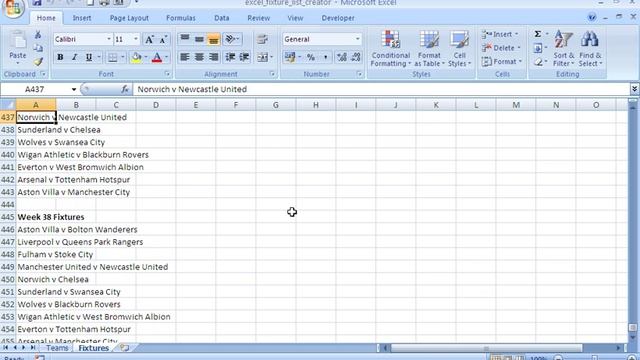The image size is (640, 360).
Task: Toggle Underline formatting
Action: pyautogui.click(x=89, y=58)
